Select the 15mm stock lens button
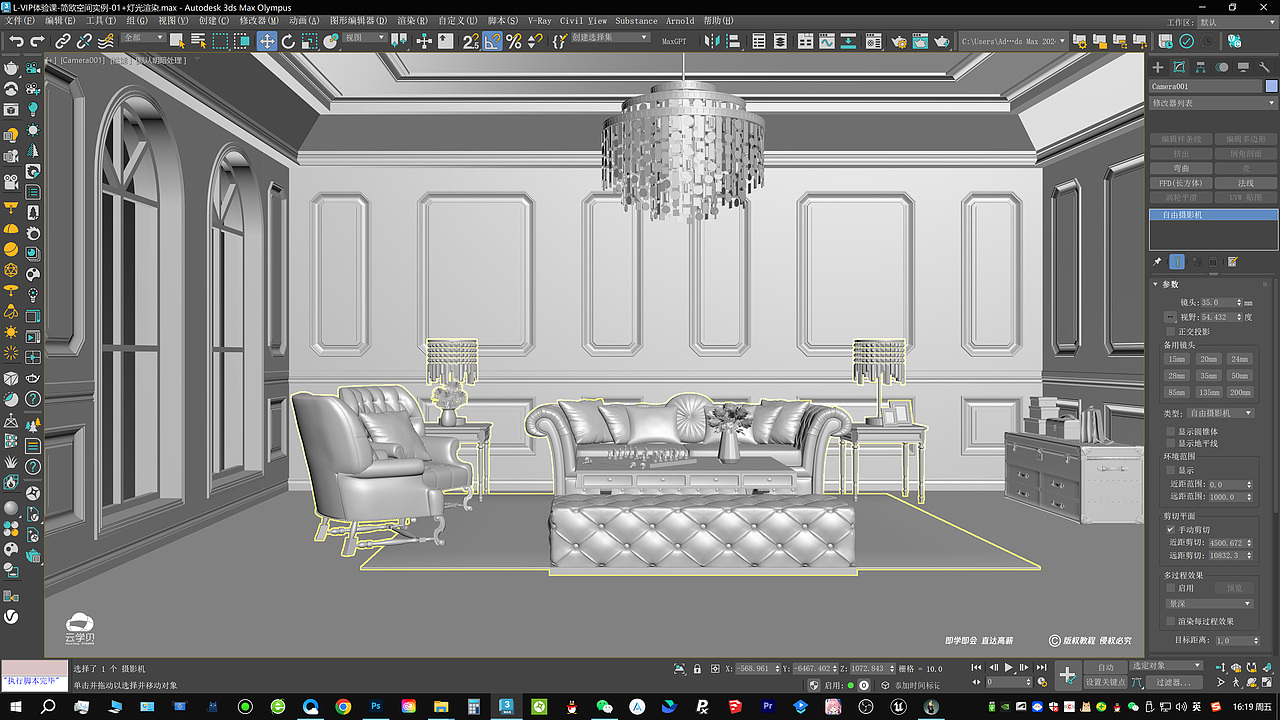Screen dimensions: 1280x720 (1177, 359)
